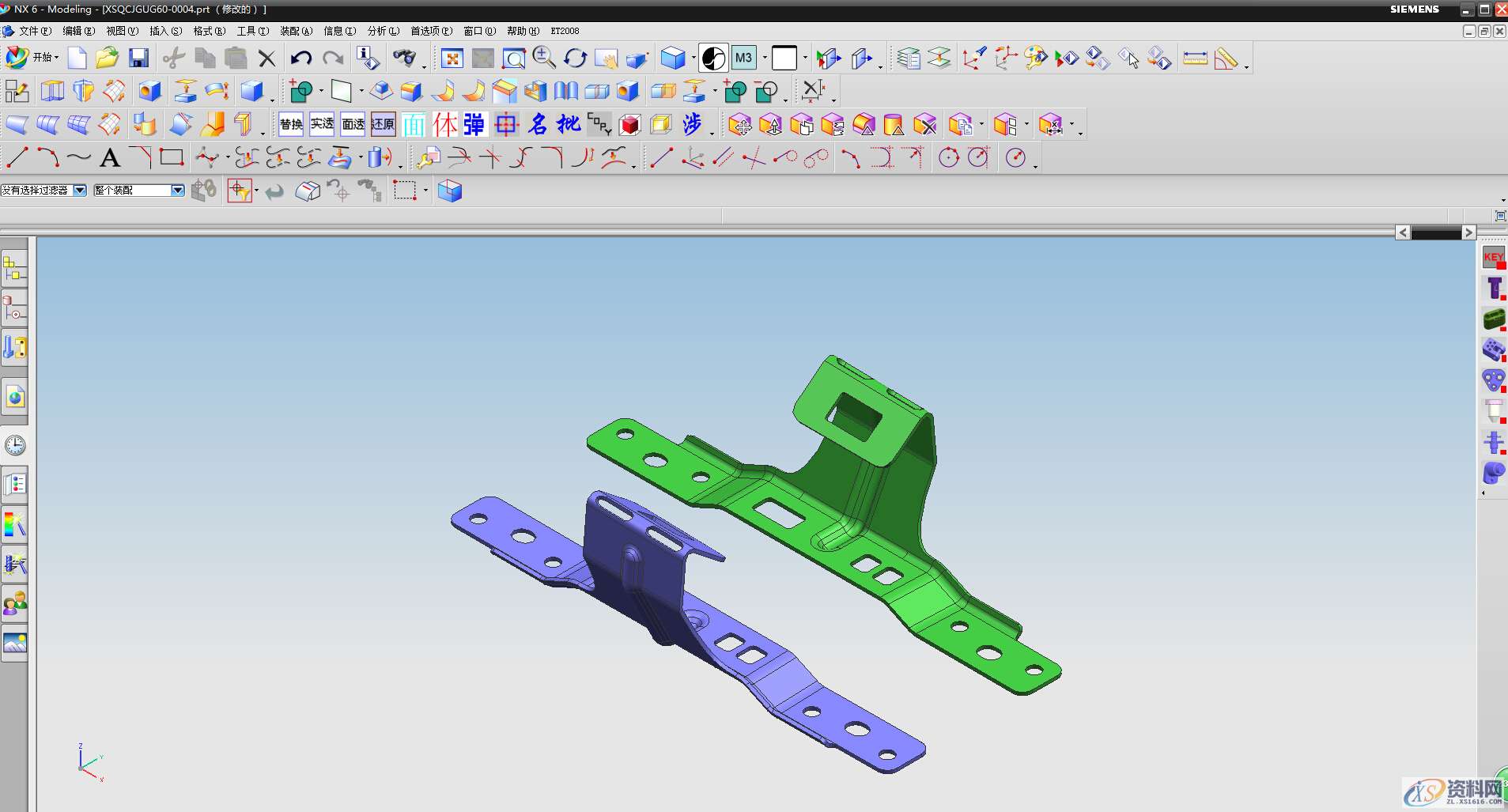Select the Text 'A' curve tool
This screenshot has height=812, width=1508.
point(110,158)
